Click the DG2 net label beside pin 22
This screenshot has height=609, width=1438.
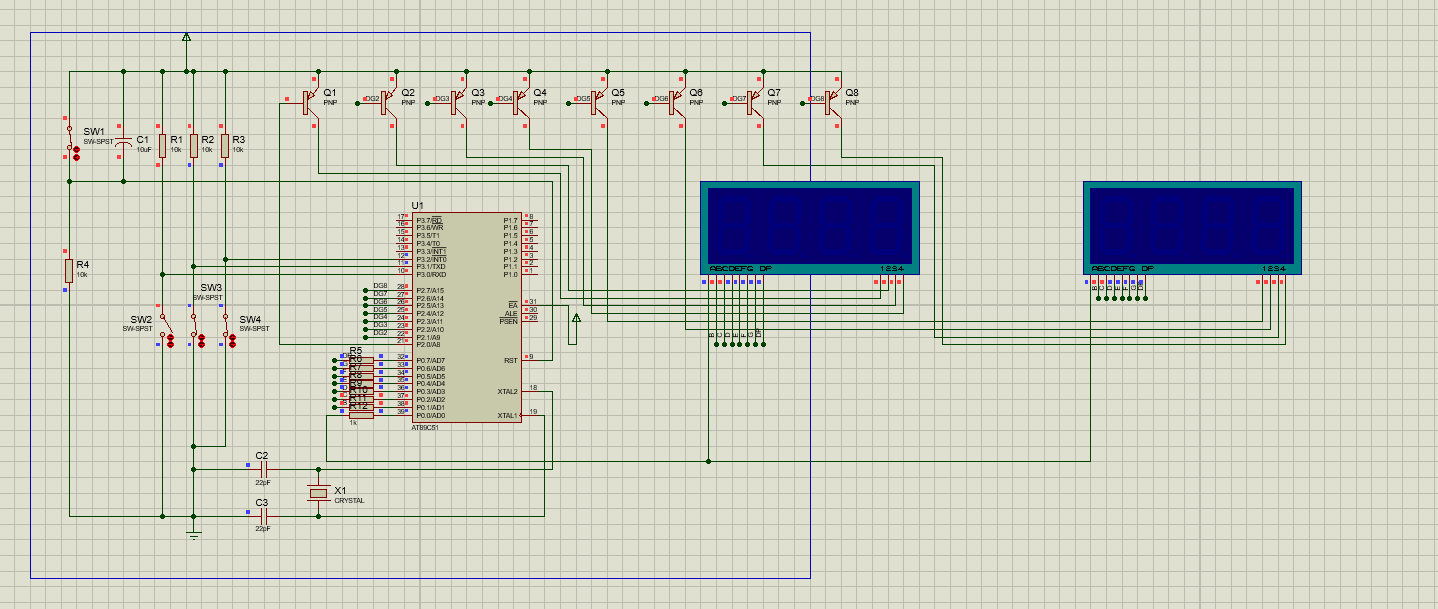tap(380, 332)
